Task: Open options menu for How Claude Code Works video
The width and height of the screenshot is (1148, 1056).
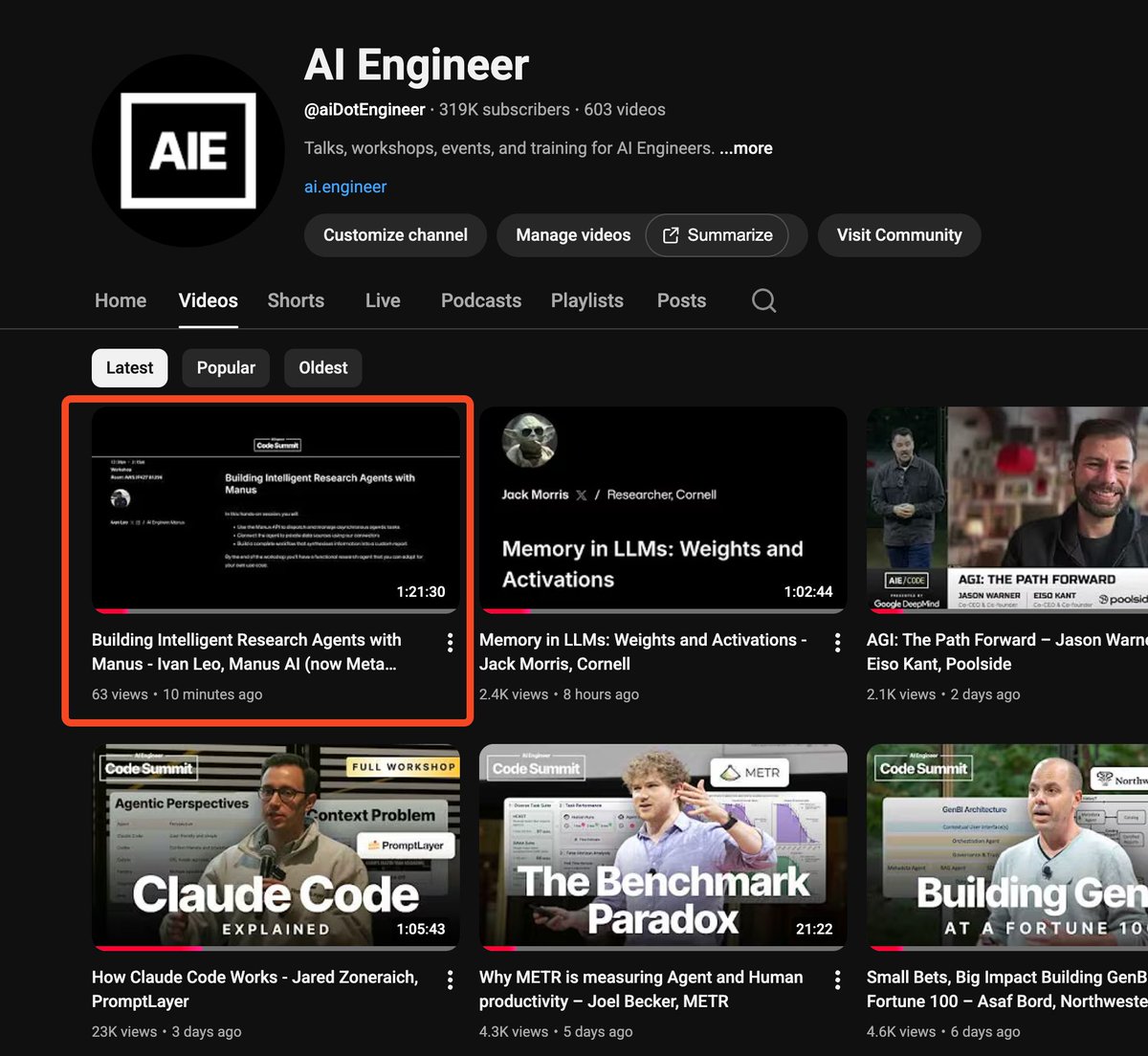Action: [450, 979]
